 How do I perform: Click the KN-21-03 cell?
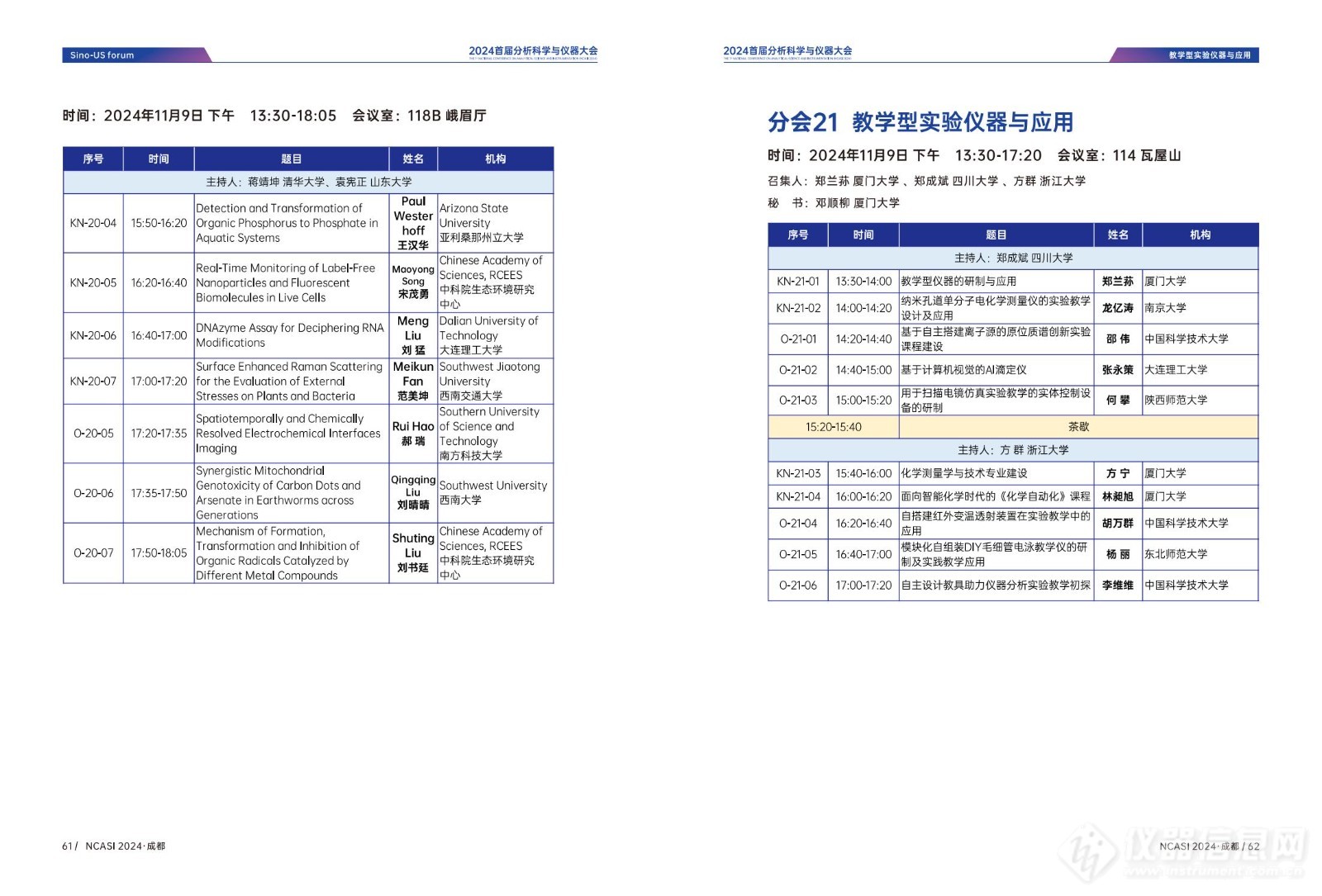pos(798,473)
